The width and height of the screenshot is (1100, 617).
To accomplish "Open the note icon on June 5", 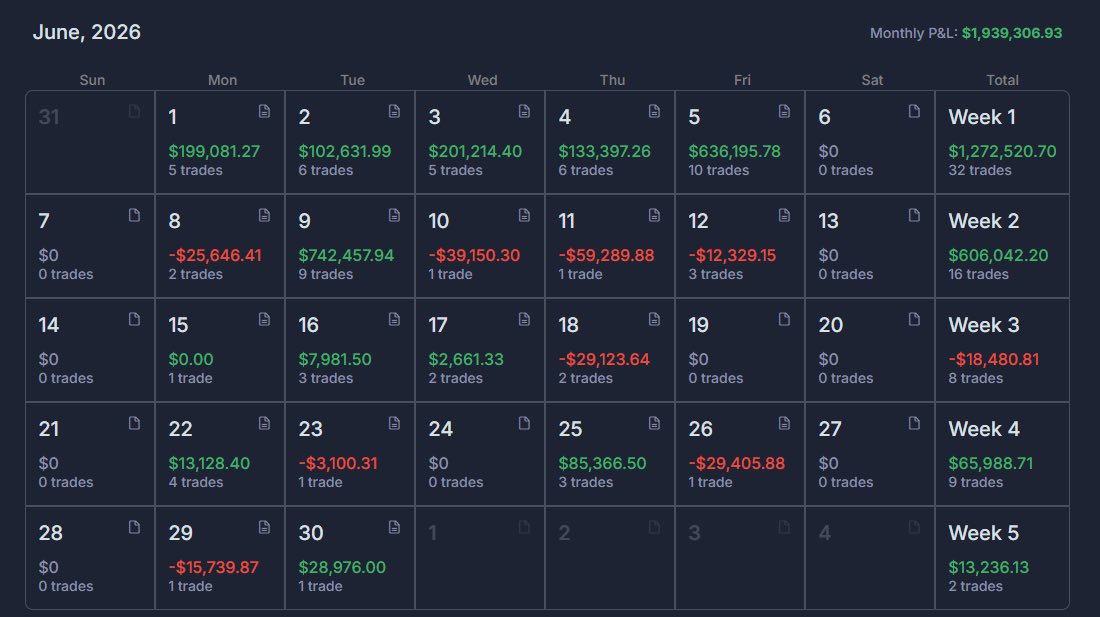I will point(784,111).
